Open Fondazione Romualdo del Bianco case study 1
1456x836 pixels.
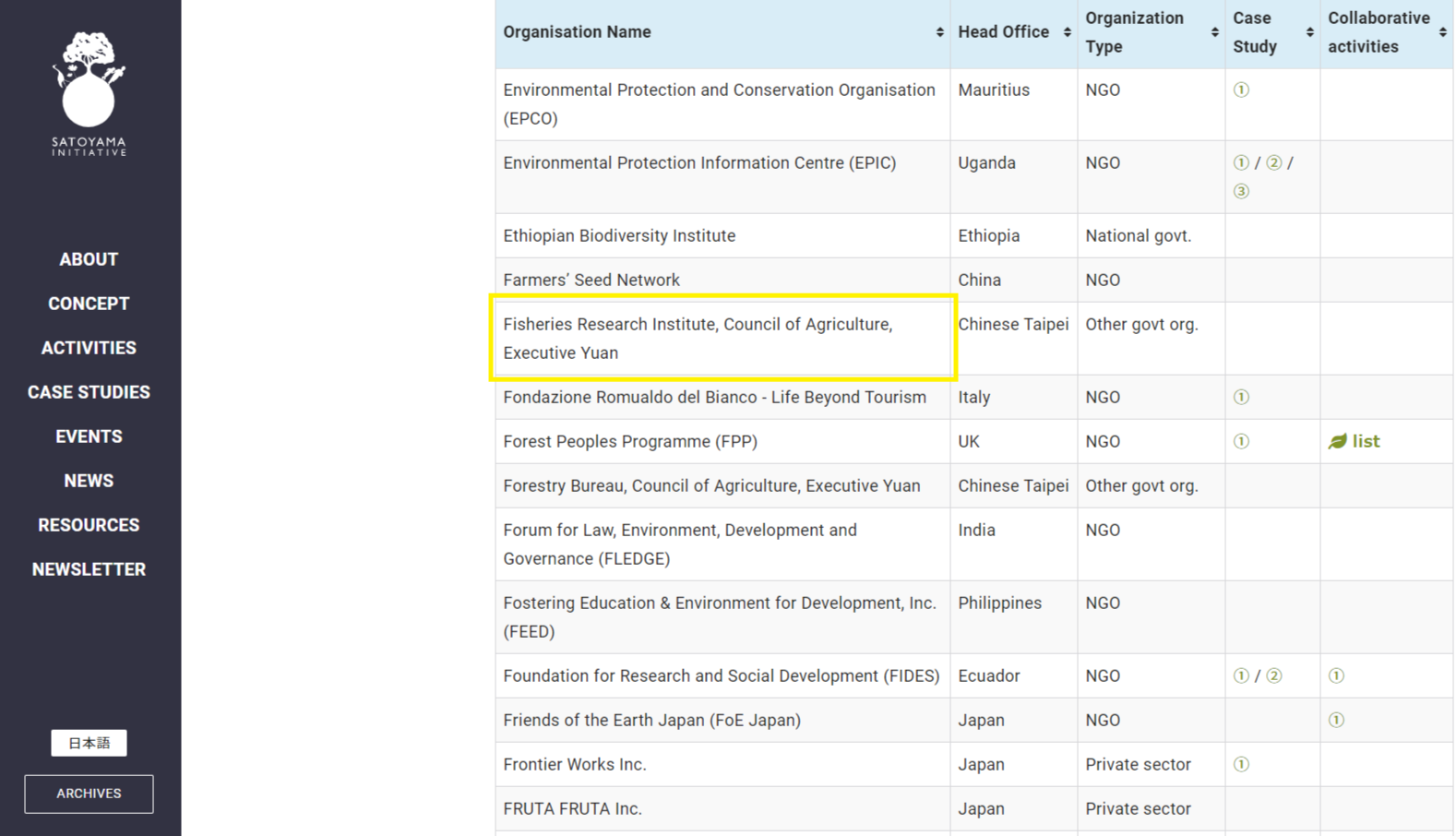click(1241, 398)
